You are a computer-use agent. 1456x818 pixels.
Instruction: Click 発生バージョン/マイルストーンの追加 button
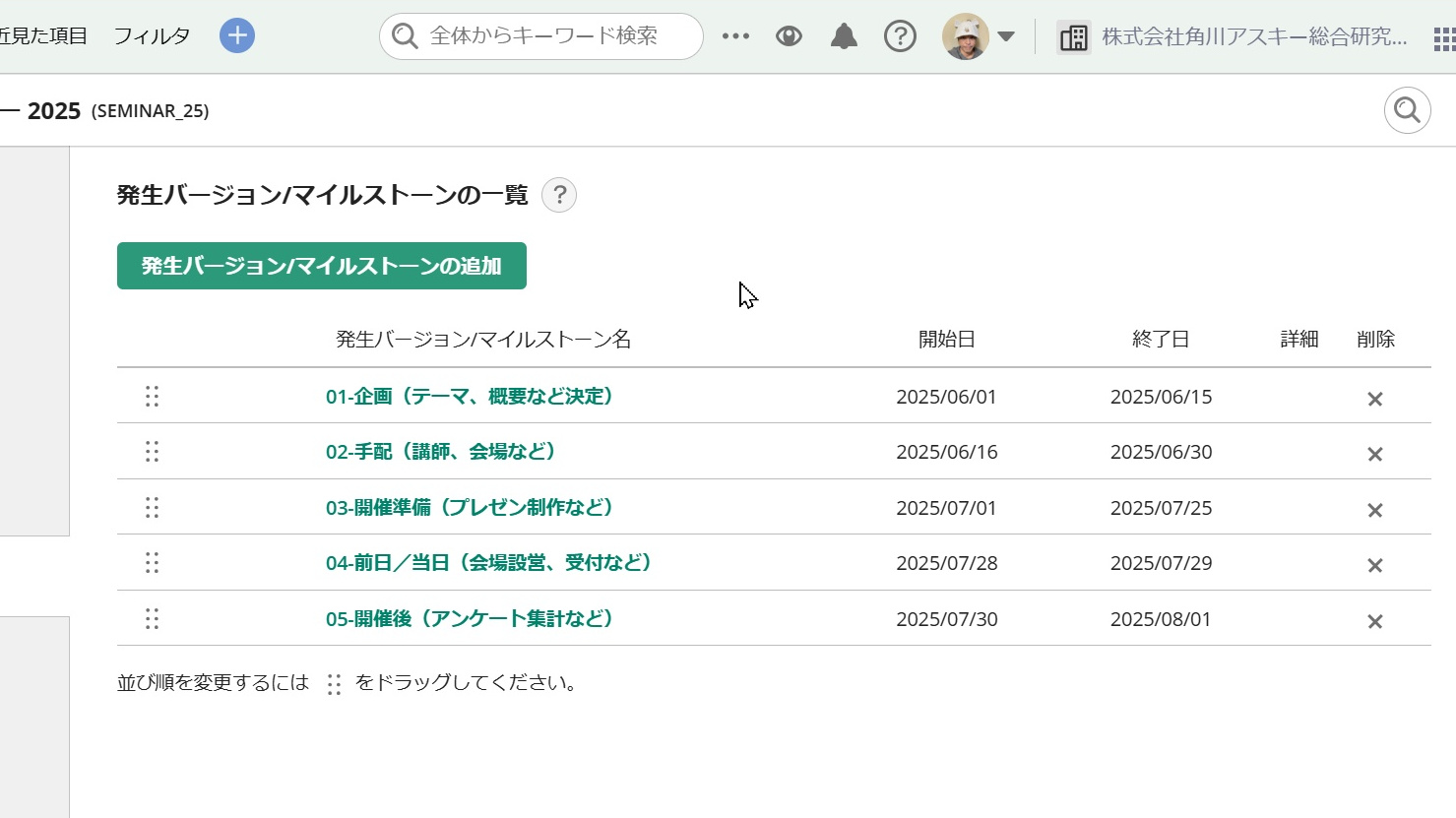[321, 266]
